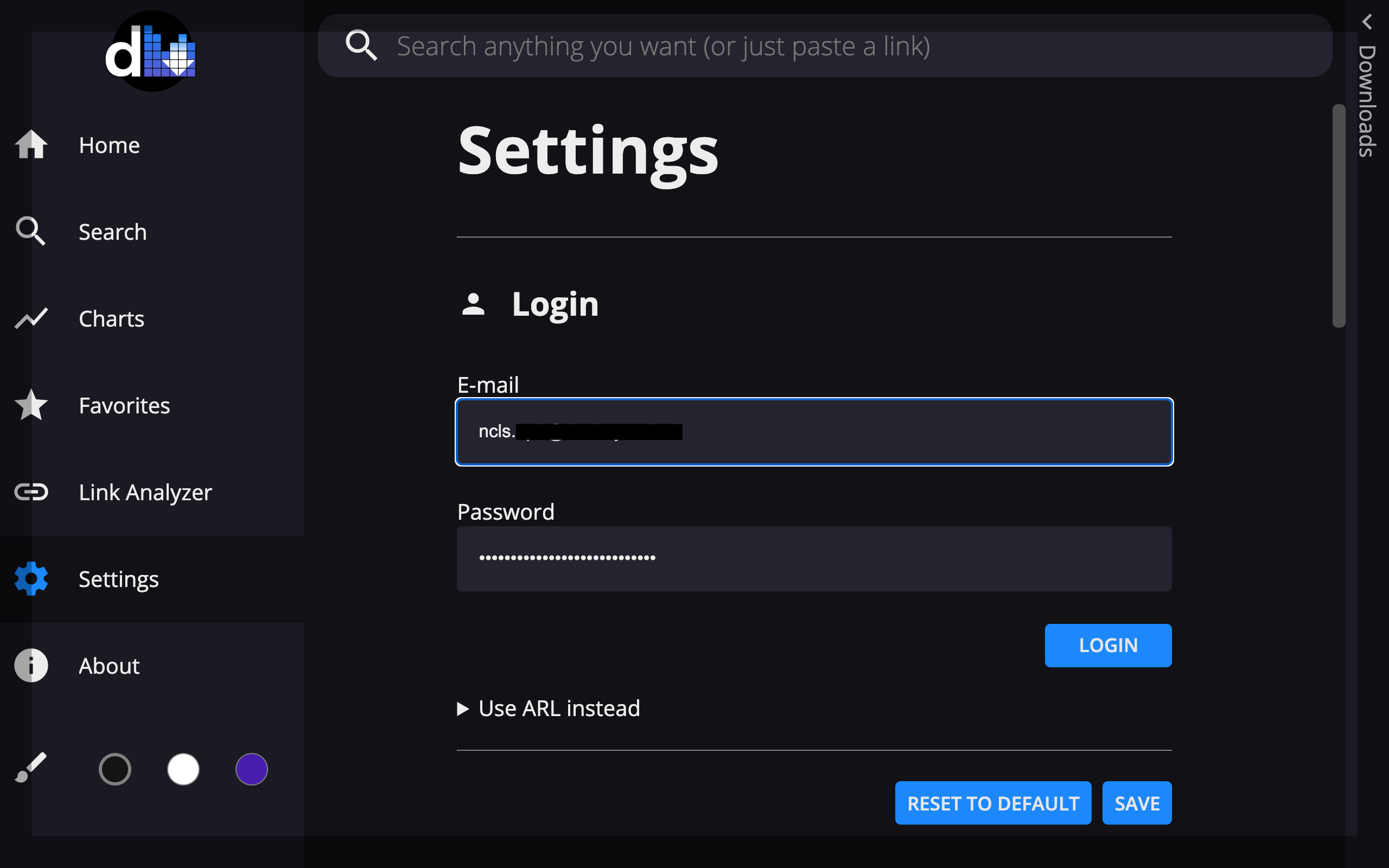Click the Favorites star icon
This screenshot has width=1389, height=868.
pyautogui.click(x=31, y=405)
